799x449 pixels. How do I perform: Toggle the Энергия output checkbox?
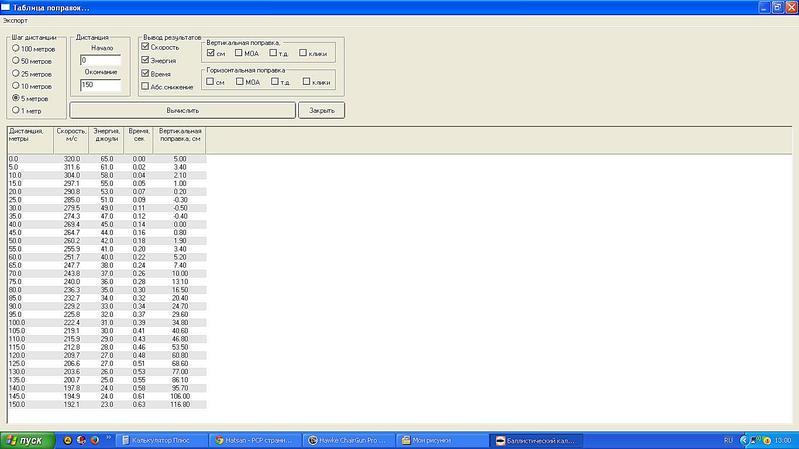[x=145, y=60]
